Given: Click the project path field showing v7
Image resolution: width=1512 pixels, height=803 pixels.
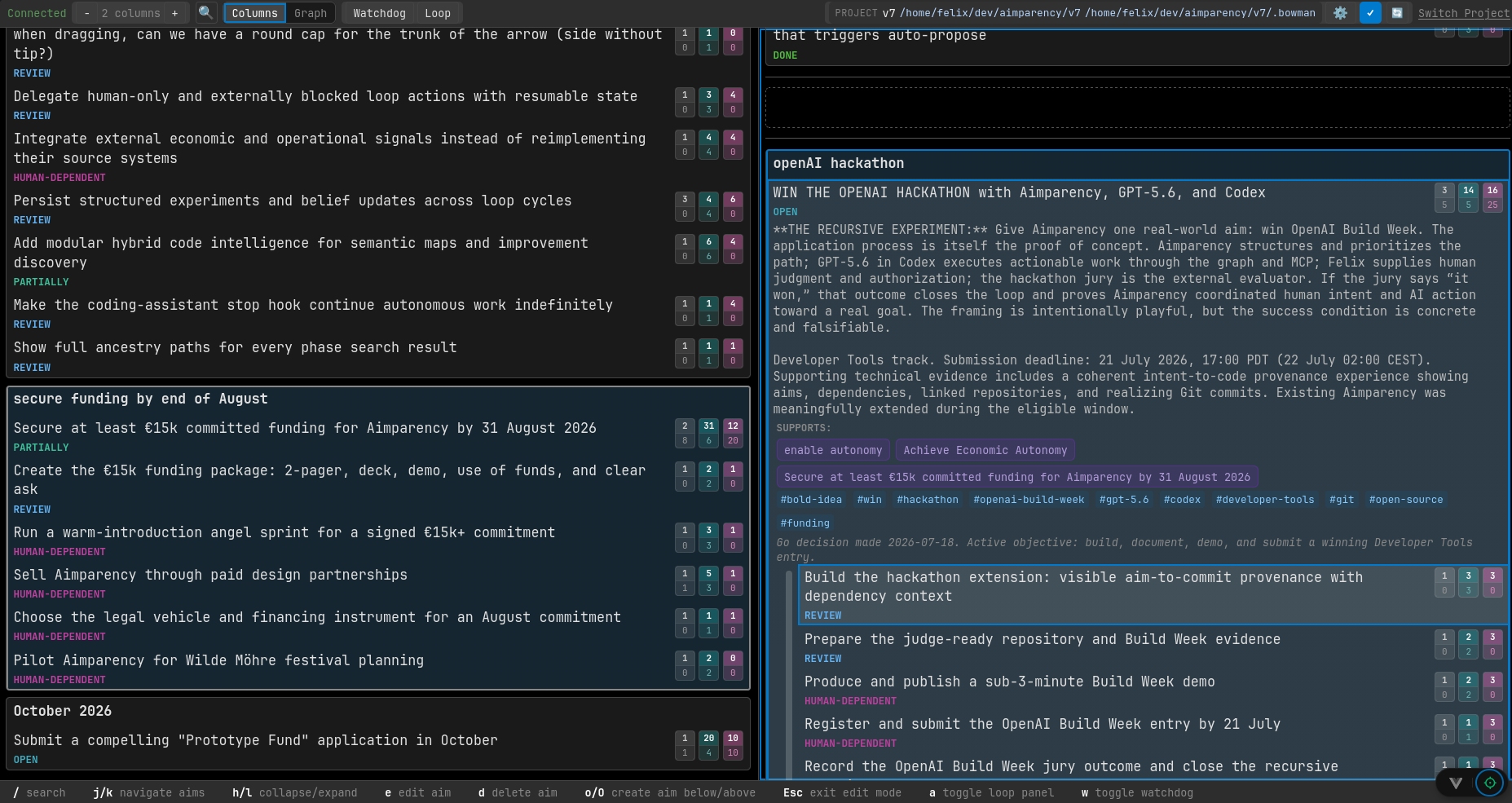Looking at the screenshot, I should click(x=1075, y=13).
